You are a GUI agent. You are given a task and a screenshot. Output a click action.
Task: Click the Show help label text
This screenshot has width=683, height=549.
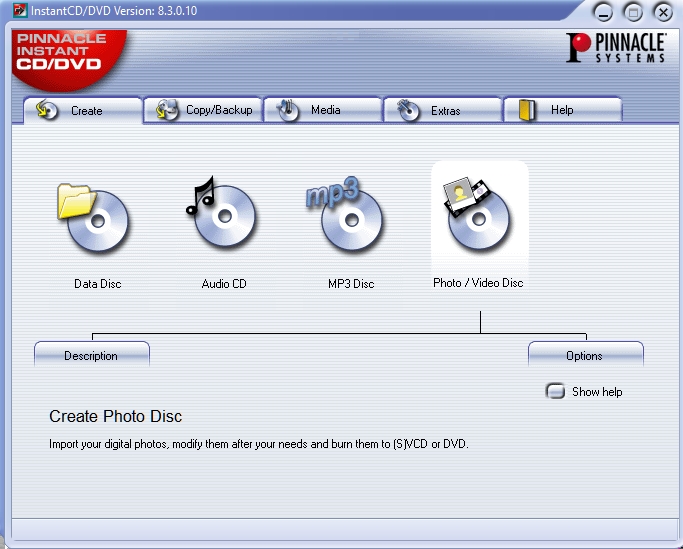[597, 392]
